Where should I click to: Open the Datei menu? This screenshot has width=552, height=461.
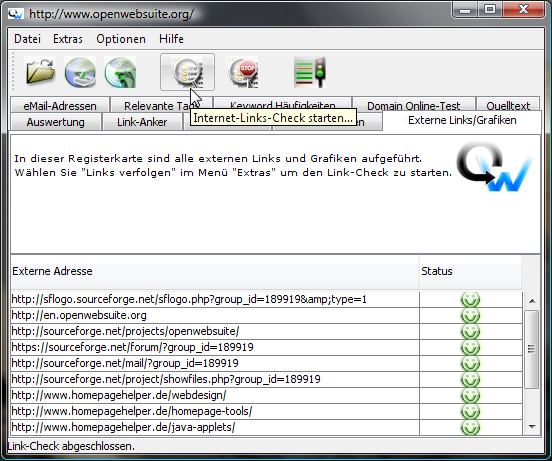click(x=27, y=39)
